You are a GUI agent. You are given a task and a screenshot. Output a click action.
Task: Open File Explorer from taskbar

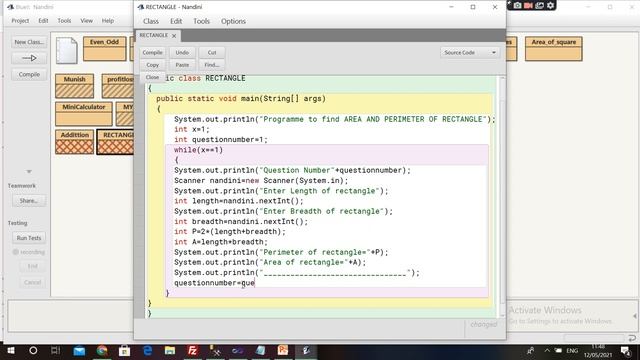170,351
